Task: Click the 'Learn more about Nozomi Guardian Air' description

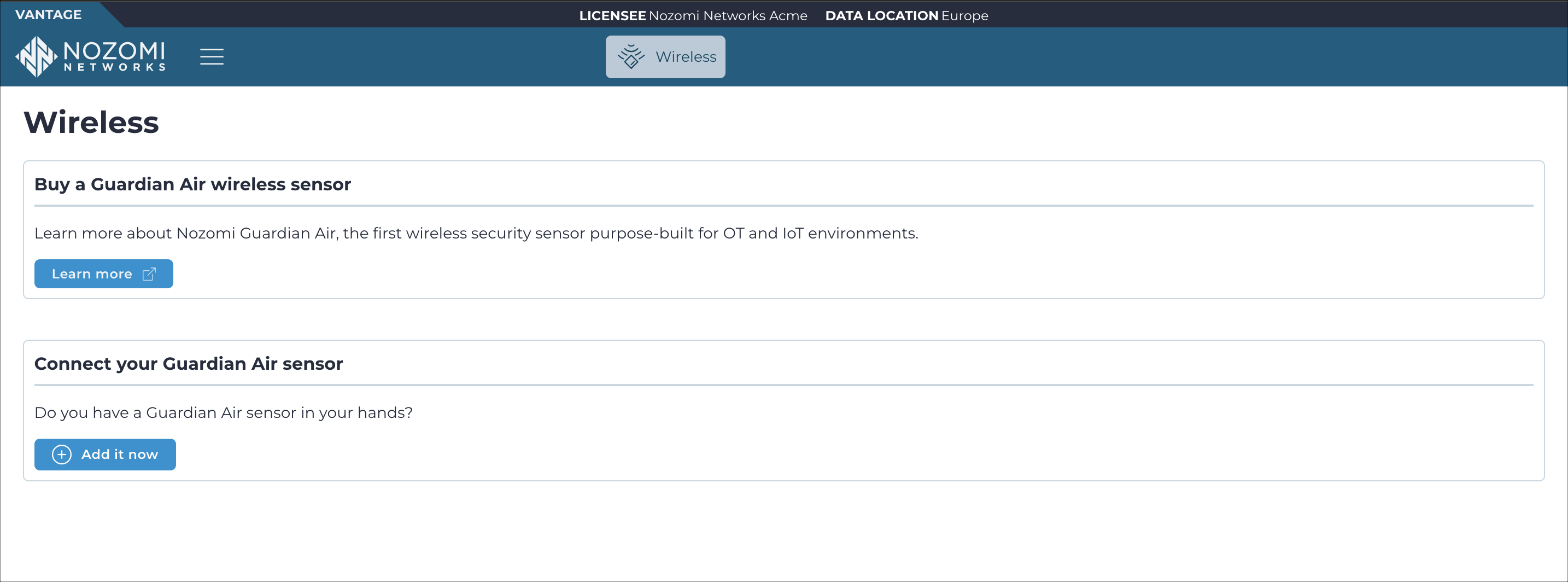Action: coord(476,234)
